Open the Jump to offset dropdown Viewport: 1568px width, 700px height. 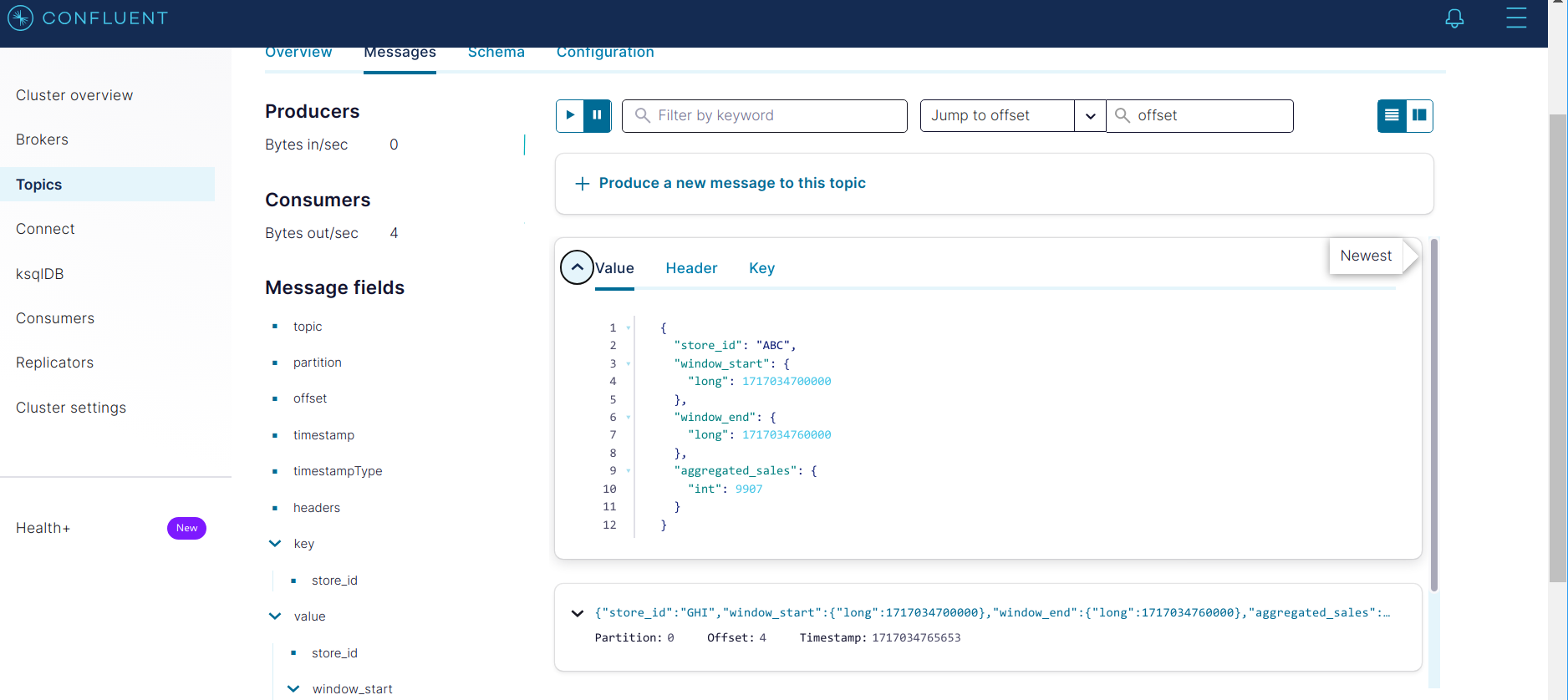point(1090,116)
